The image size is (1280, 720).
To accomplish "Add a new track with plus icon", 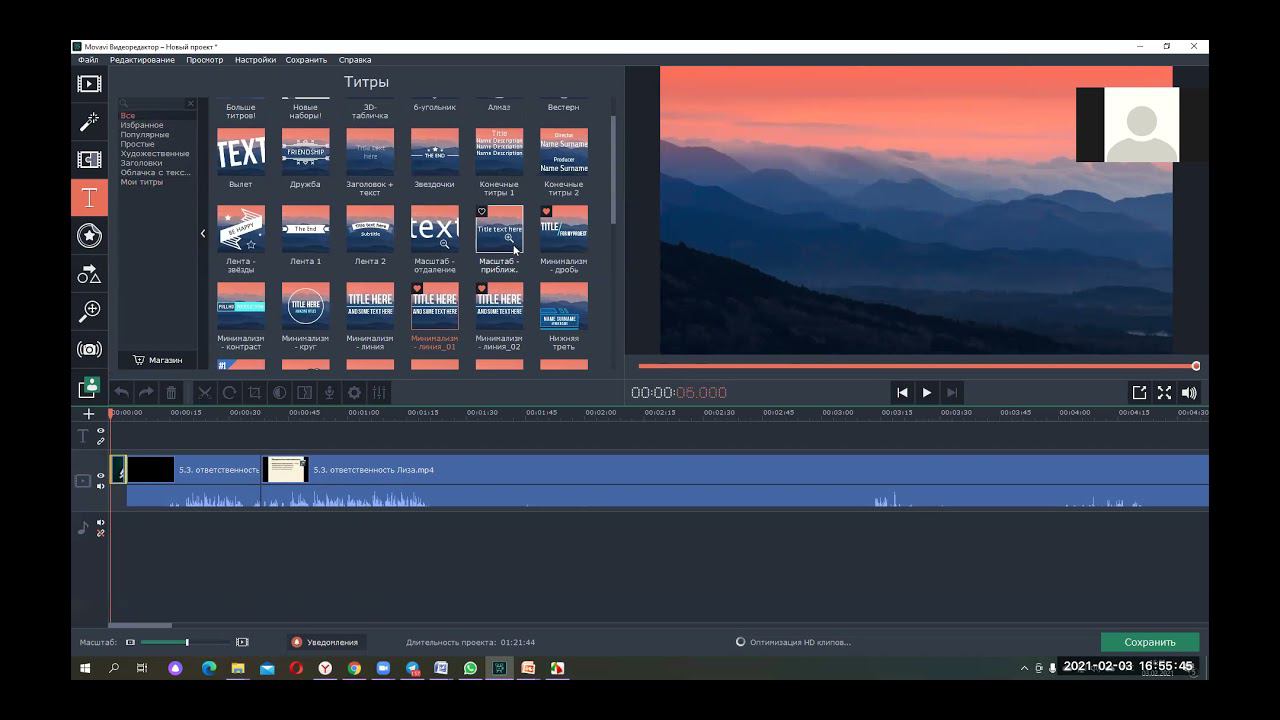I will click(x=89, y=414).
